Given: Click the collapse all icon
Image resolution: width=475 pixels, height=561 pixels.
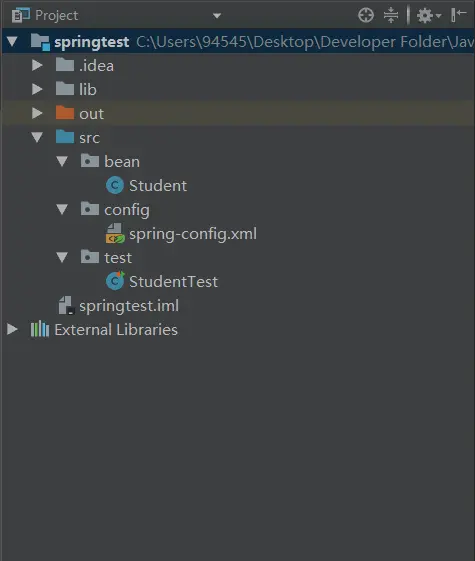Looking at the screenshot, I should pos(391,15).
